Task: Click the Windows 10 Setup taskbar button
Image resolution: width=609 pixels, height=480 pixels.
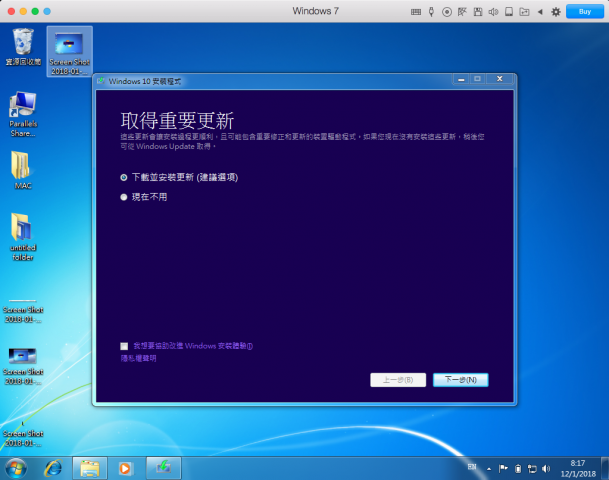Action: 164,468
